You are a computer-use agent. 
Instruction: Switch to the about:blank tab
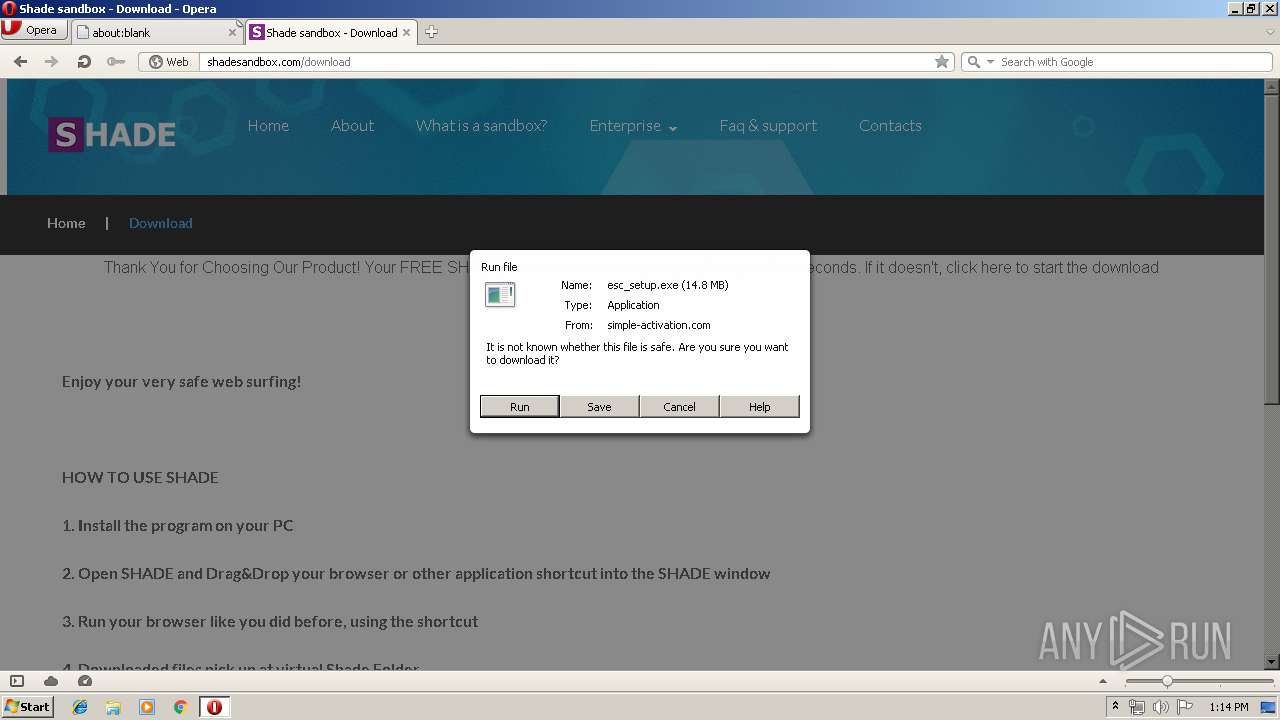[155, 32]
